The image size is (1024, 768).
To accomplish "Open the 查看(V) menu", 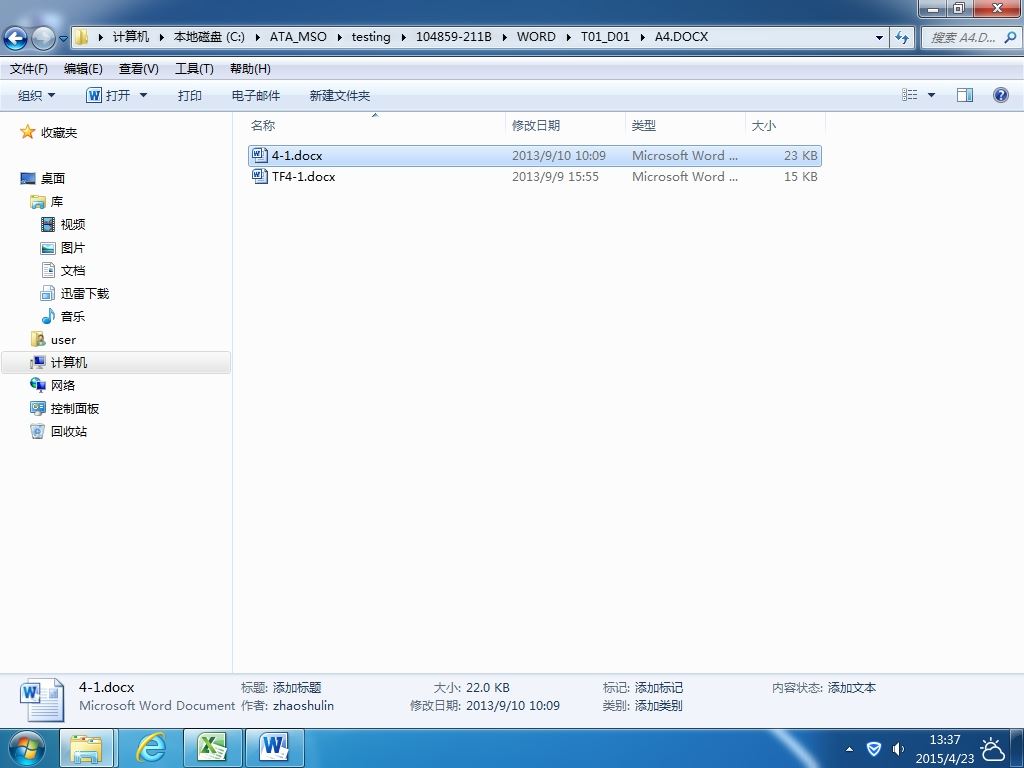I will point(138,69).
